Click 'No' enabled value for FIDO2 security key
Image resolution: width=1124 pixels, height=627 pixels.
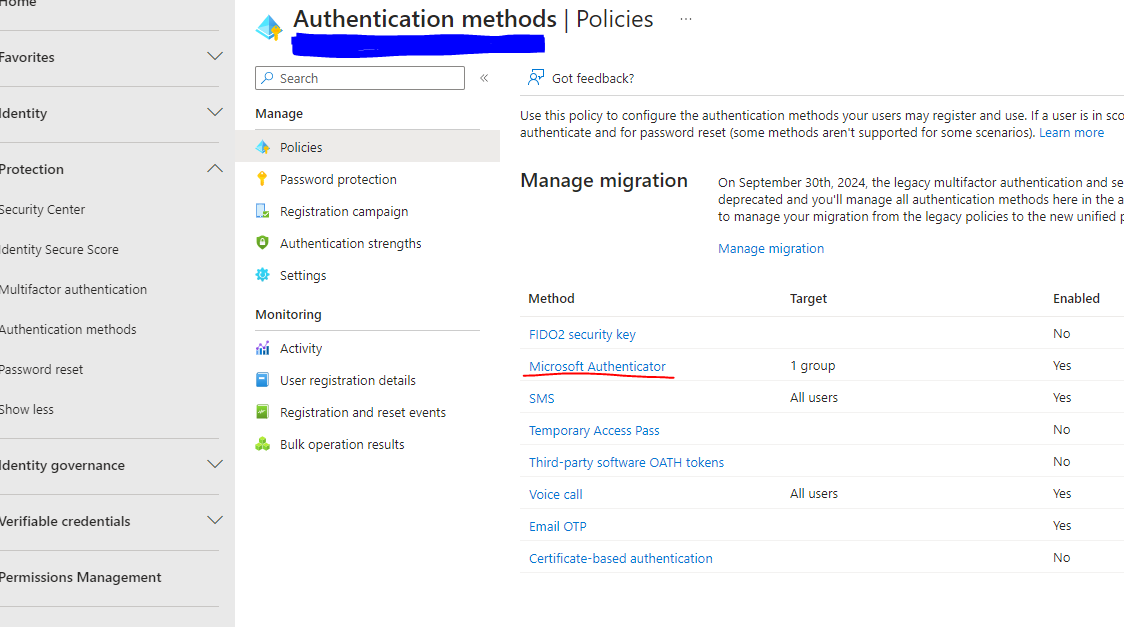tap(1062, 333)
